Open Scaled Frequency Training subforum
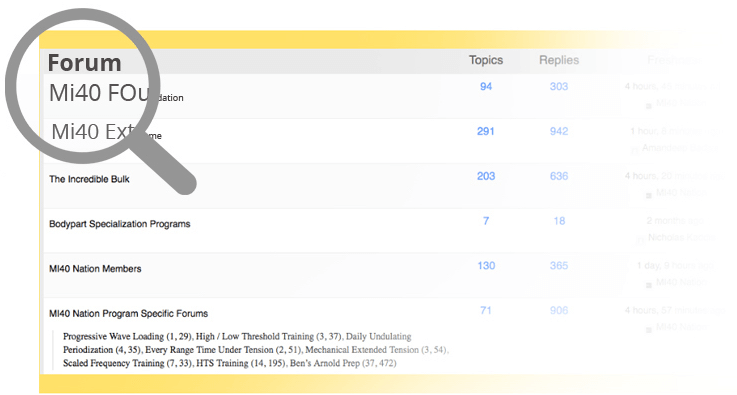 (113, 363)
